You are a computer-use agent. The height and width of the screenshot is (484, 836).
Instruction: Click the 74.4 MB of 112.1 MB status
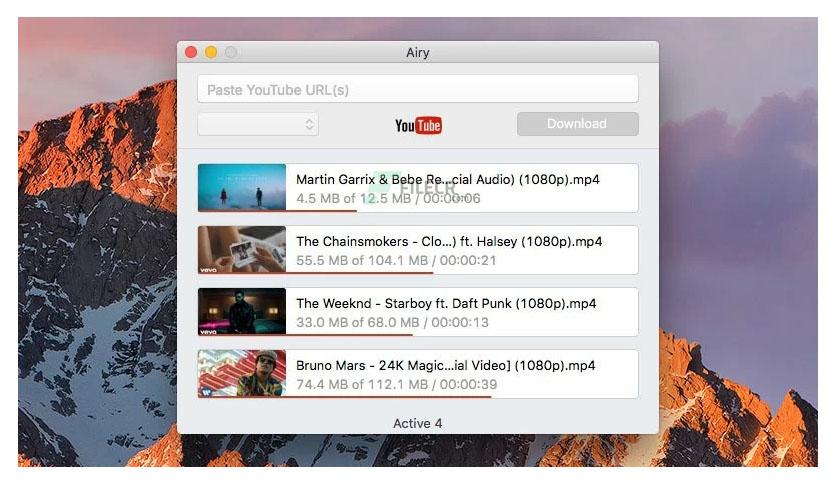[397, 384]
